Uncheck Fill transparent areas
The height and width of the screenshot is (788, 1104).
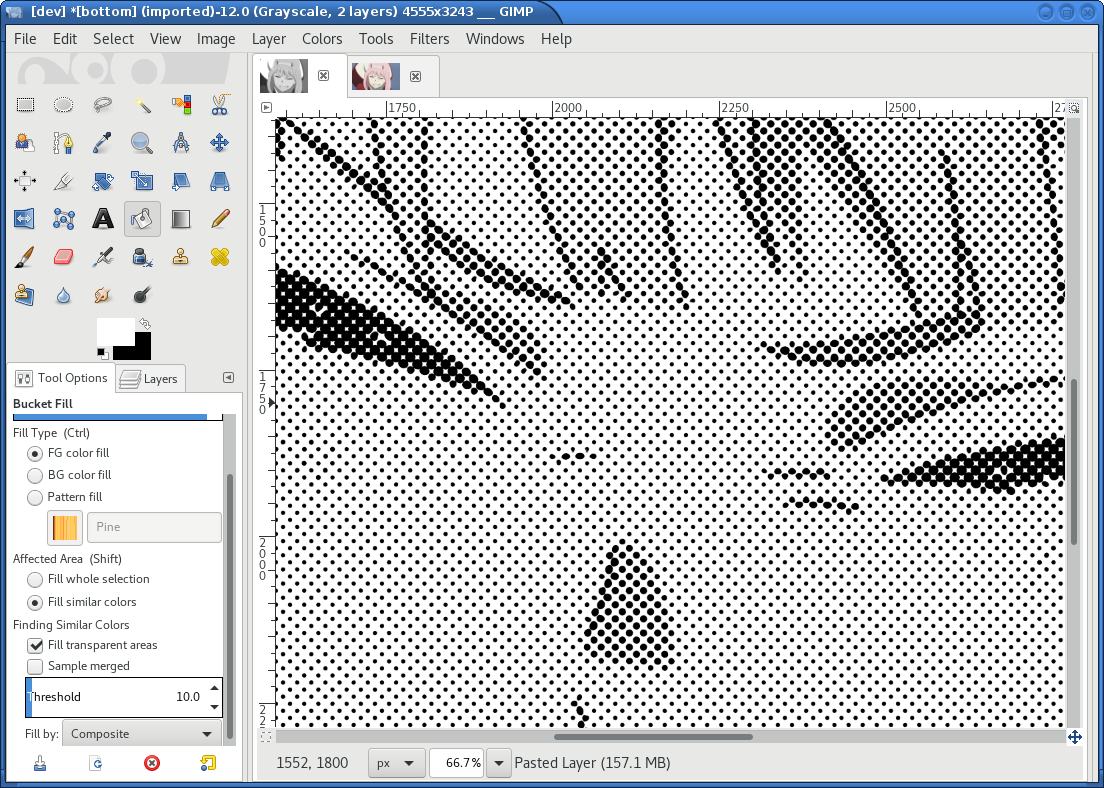(x=36, y=645)
